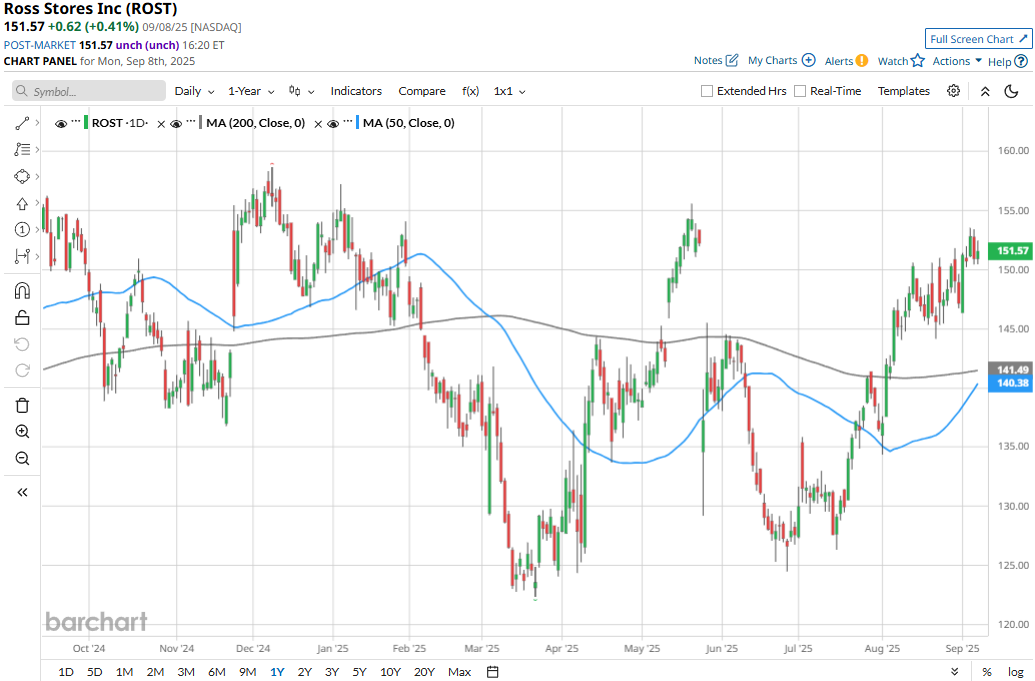Click the green ROST series color bar
This screenshot has height=681, width=1035.
point(86,123)
